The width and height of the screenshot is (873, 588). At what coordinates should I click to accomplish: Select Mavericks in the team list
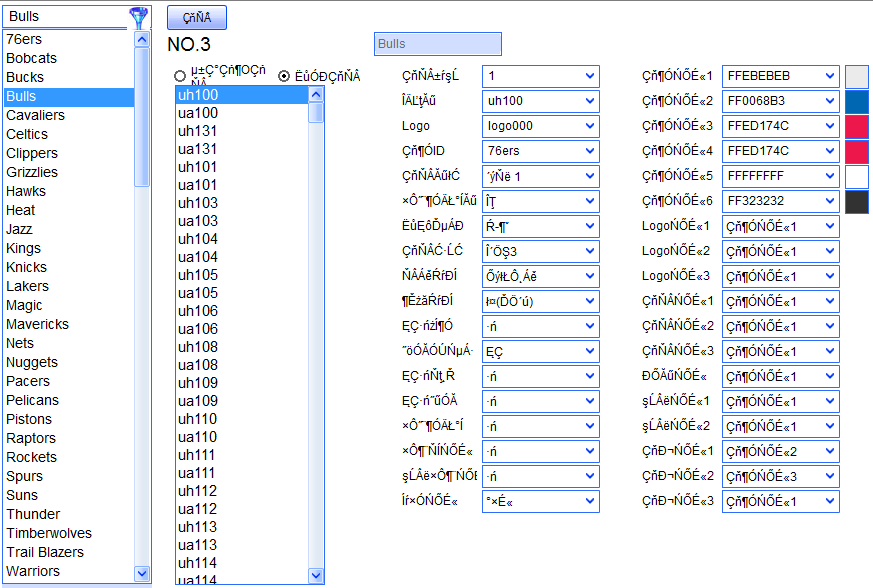point(68,324)
